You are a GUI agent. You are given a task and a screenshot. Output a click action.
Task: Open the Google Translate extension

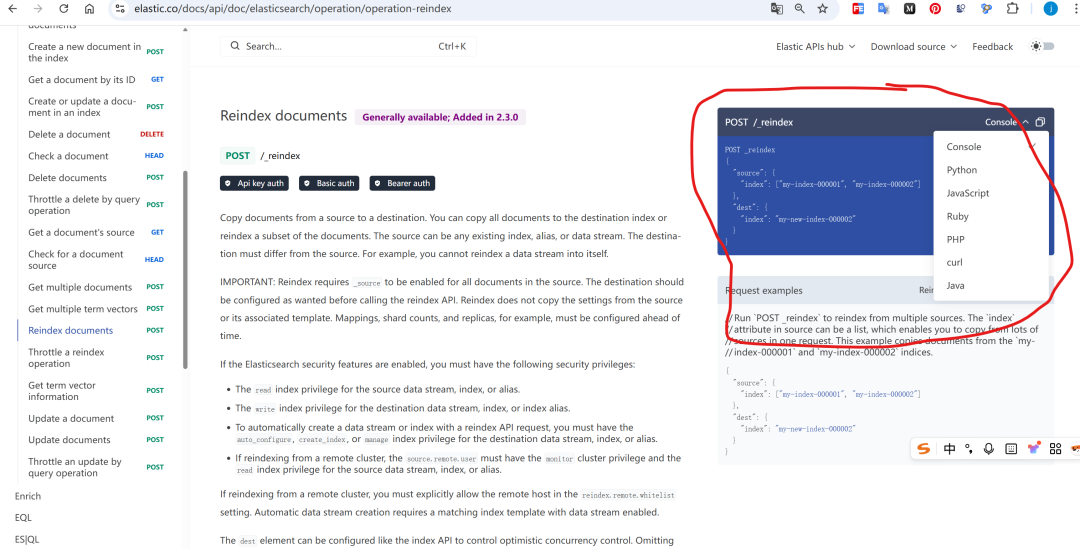884,9
